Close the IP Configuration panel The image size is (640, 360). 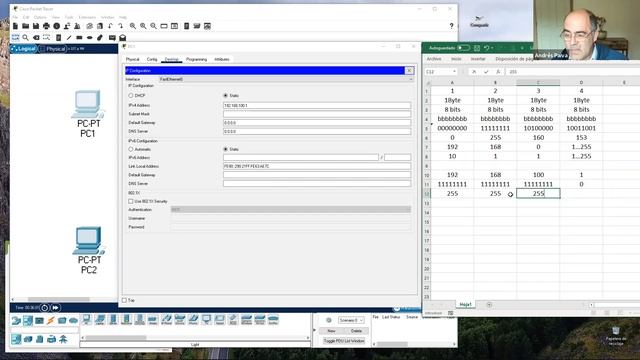[x=409, y=71]
